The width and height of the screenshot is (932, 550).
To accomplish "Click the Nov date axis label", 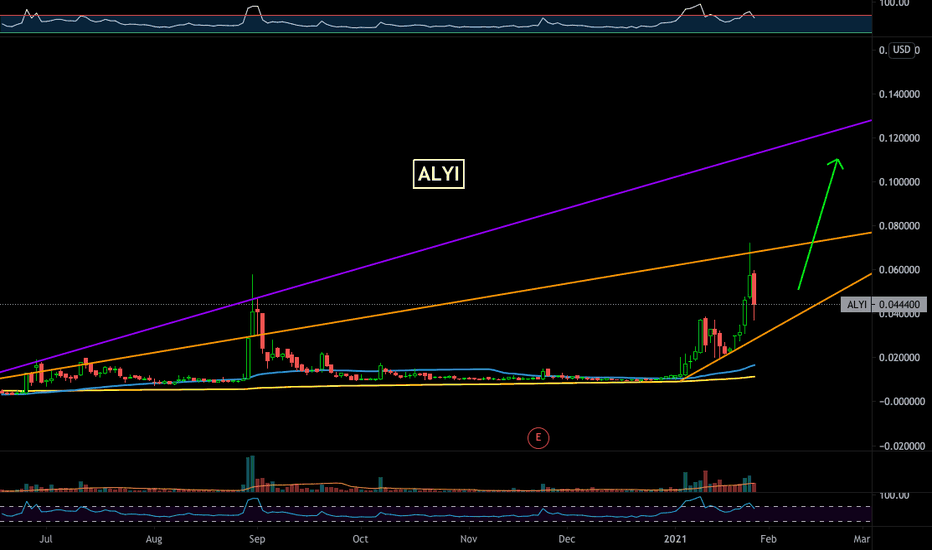I will 468,539.
